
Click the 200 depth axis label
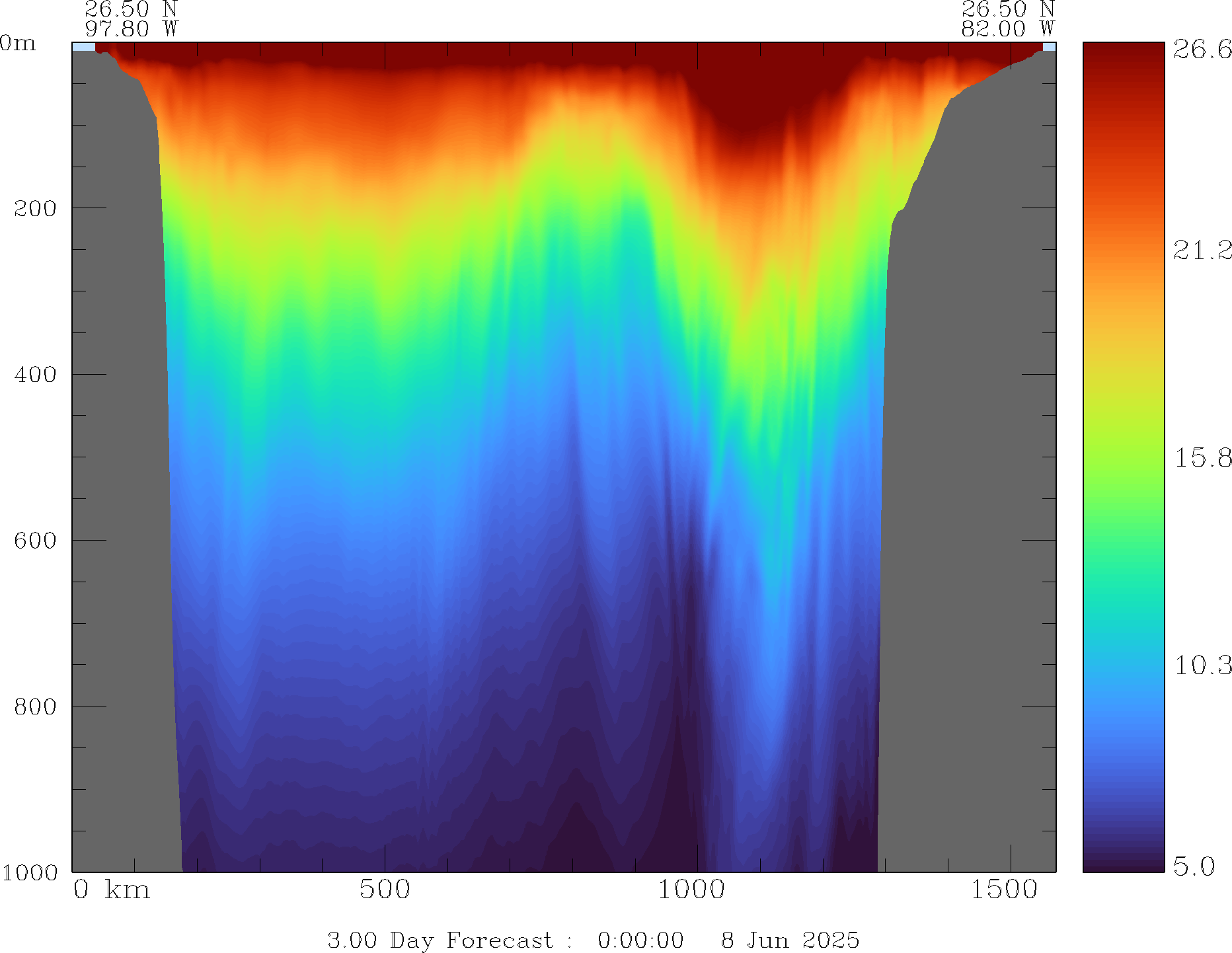coord(34,209)
